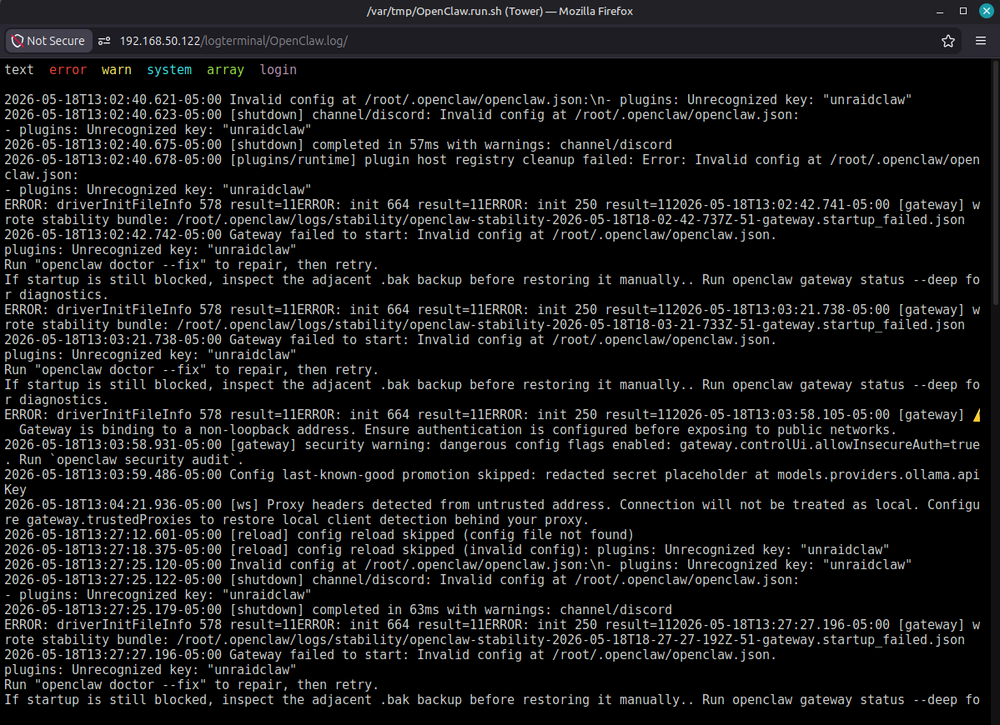Click the line 'completed in 57ms with warnings'
The image size is (1000, 725).
pos(338,145)
